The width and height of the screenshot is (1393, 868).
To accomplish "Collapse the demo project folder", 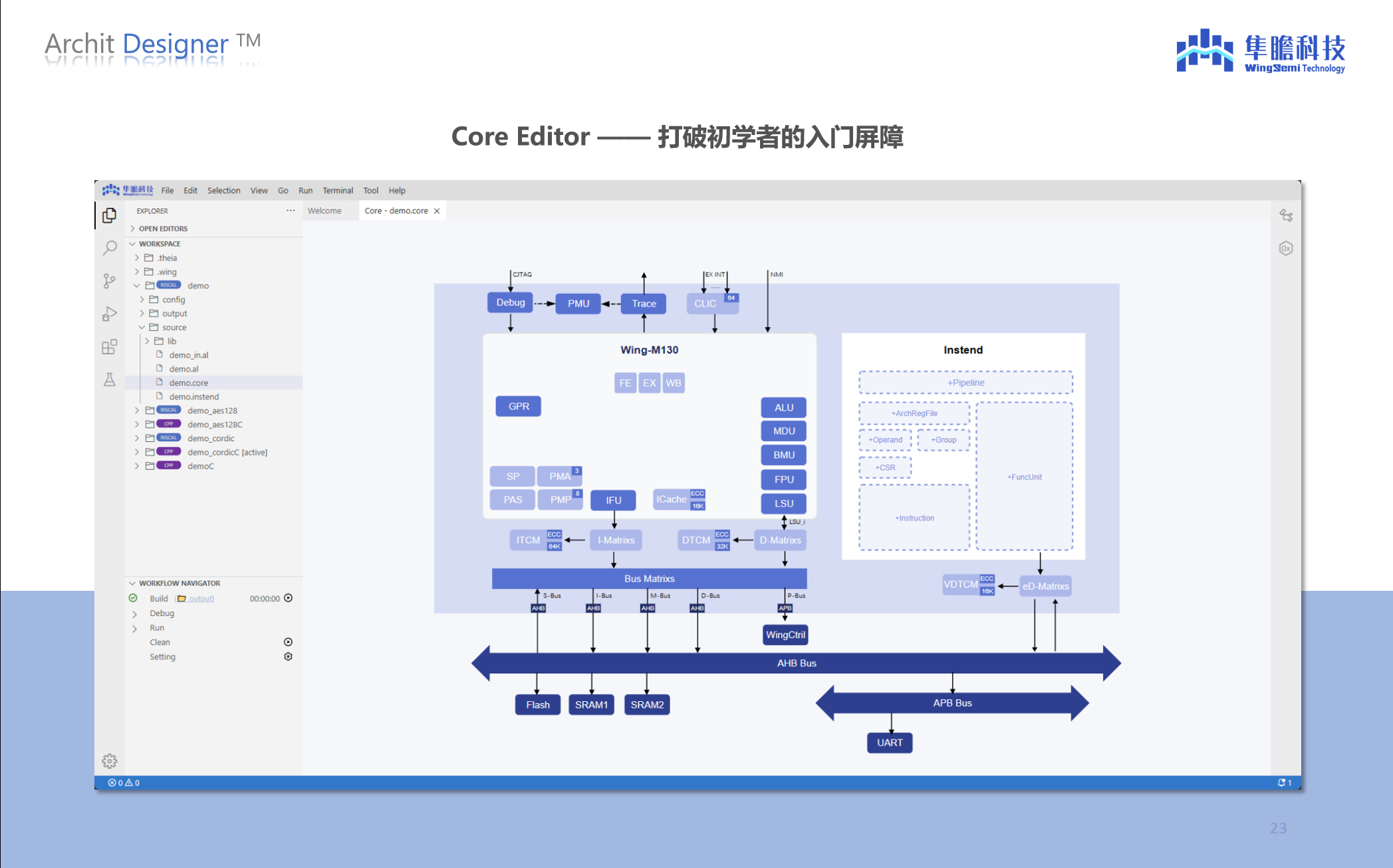I will pos(137,286).
